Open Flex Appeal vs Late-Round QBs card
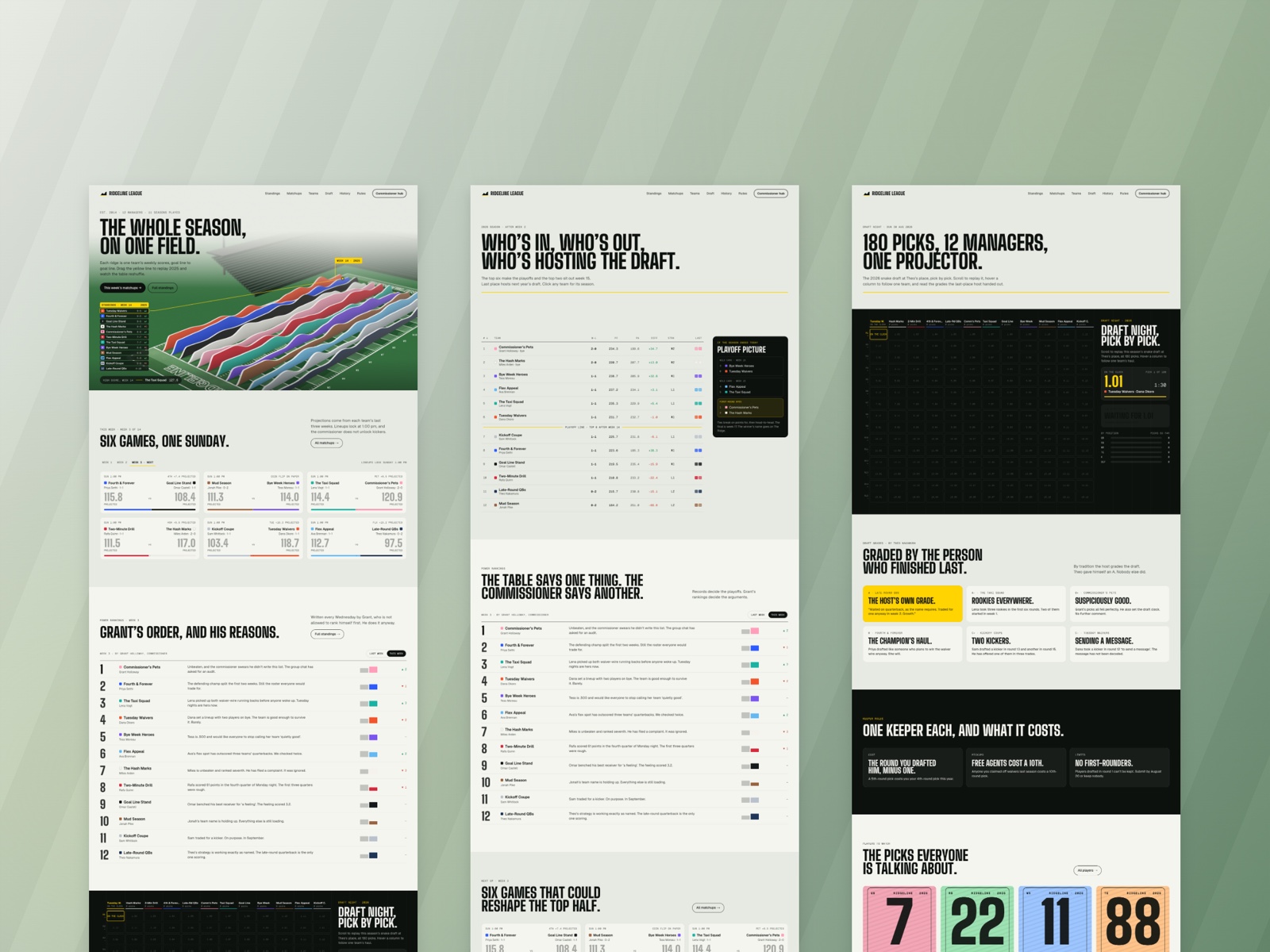Screen dimensions: 1270x952 pyautogui.click(x=356, y=538)
